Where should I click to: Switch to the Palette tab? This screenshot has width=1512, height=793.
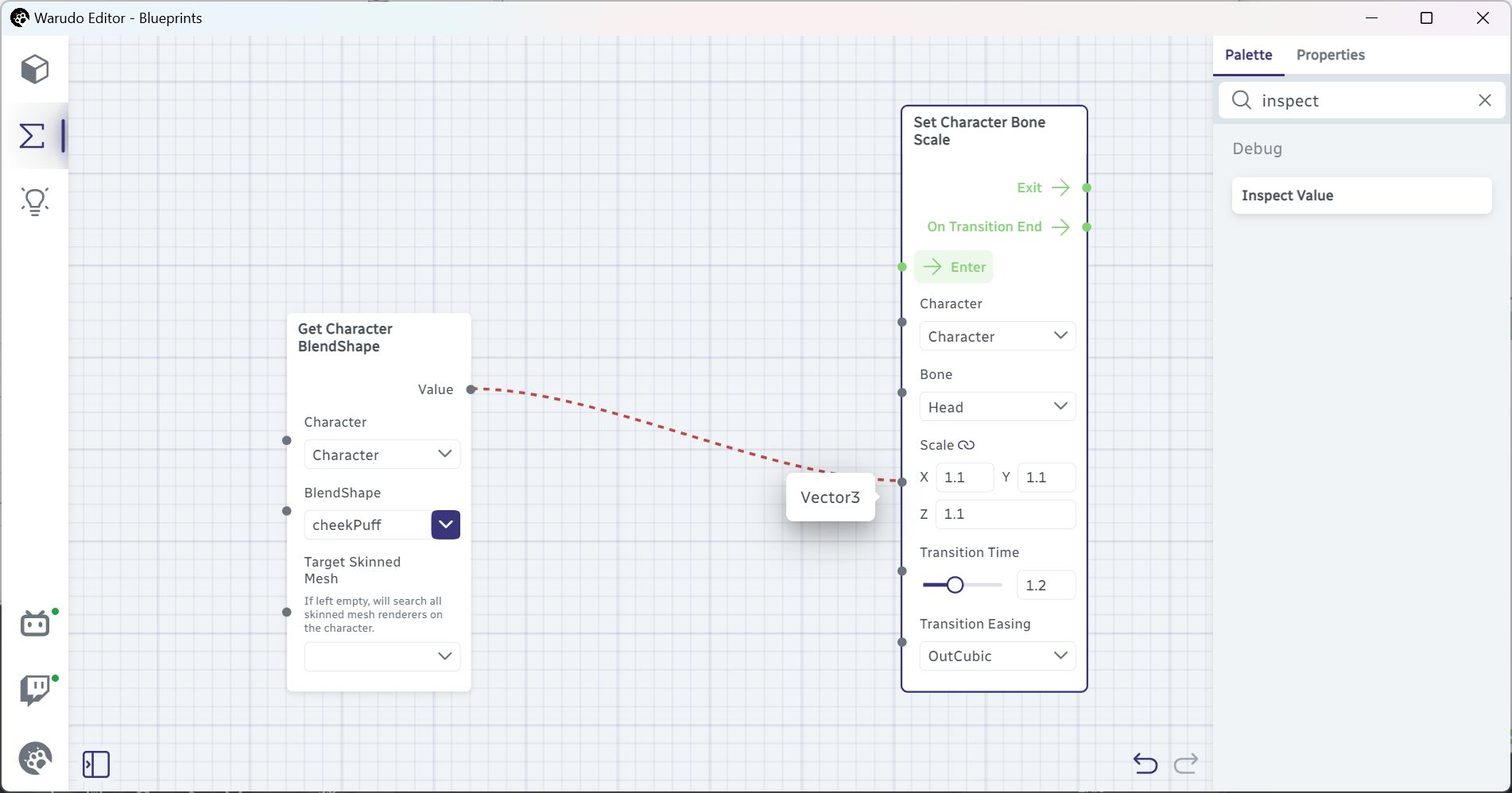tap(1248, 55)
